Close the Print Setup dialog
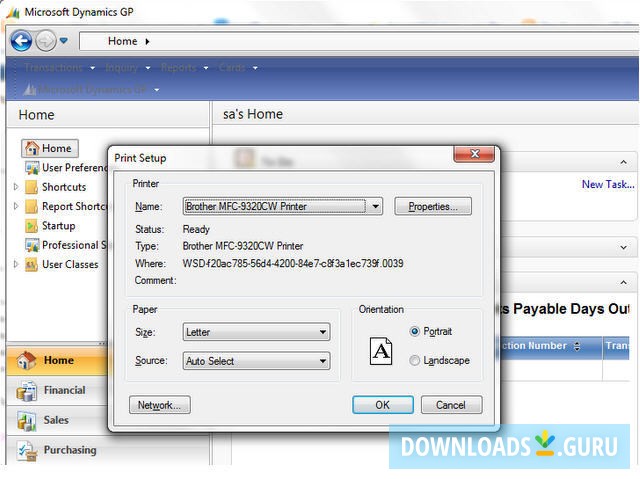This screenshot has width=640, height=479. tap(474, 154)
